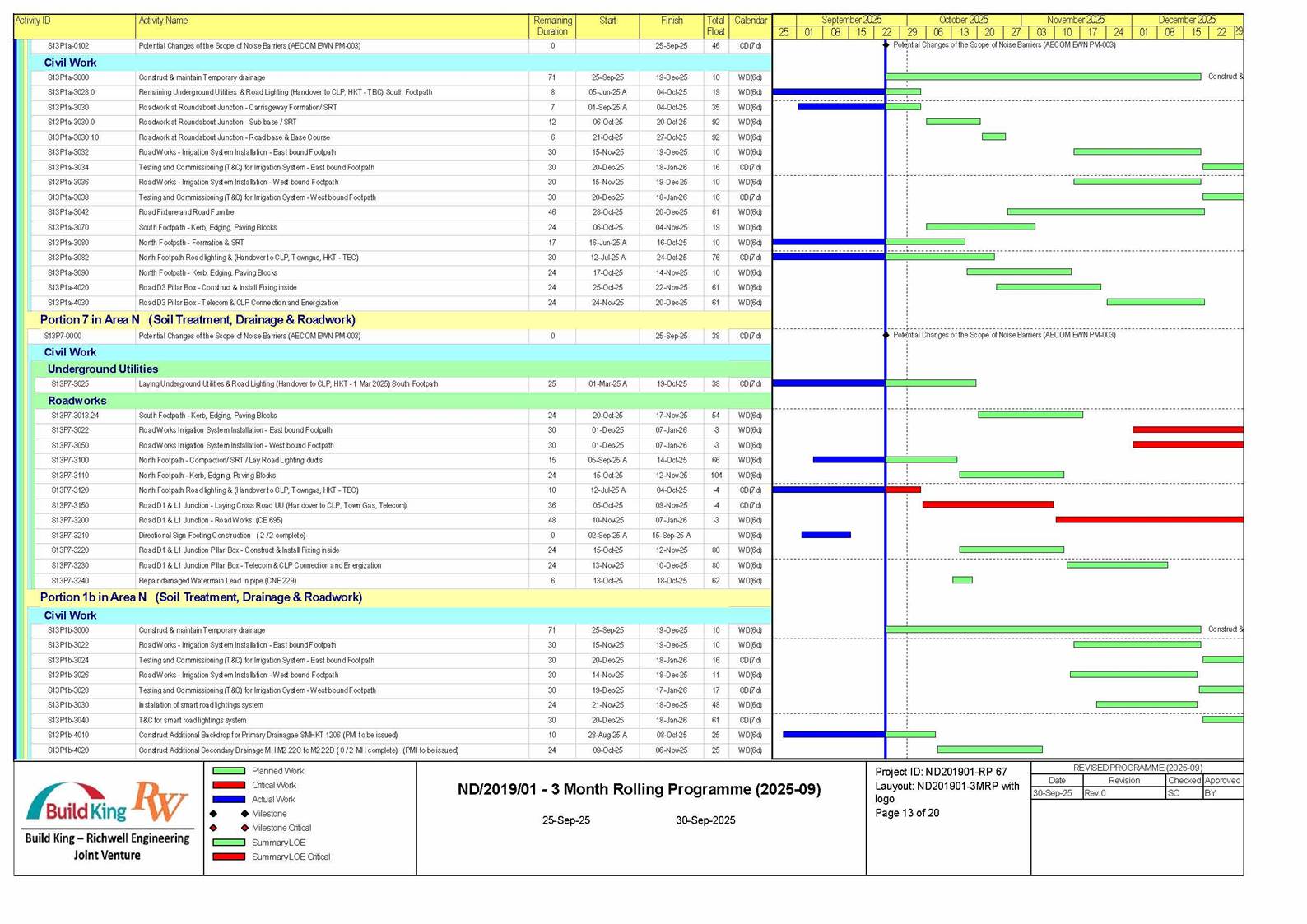The image size is (1307, 924).
Task: Click October 2025 in the timeline header
Action: [x=963, y=20]
